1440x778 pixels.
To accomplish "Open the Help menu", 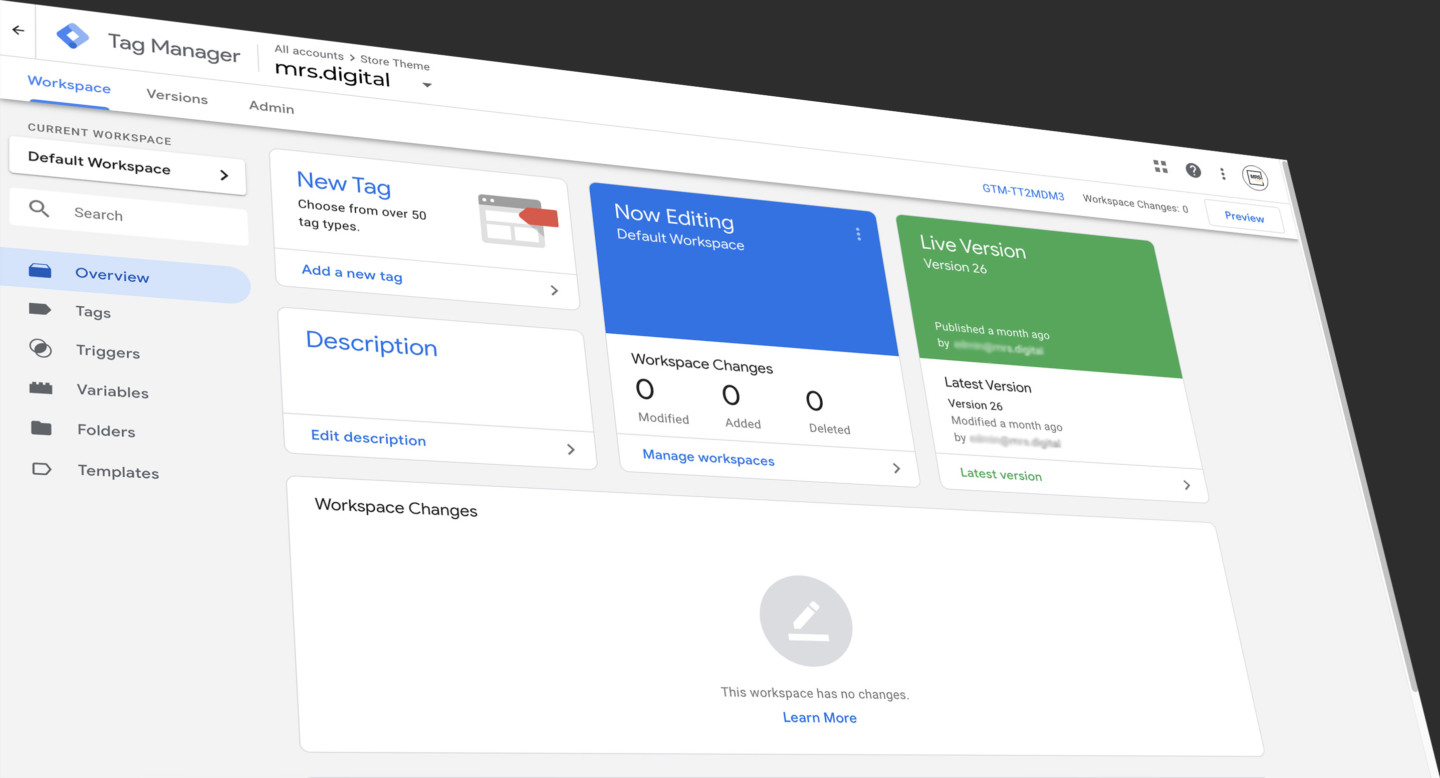I will click(1193, 170).
